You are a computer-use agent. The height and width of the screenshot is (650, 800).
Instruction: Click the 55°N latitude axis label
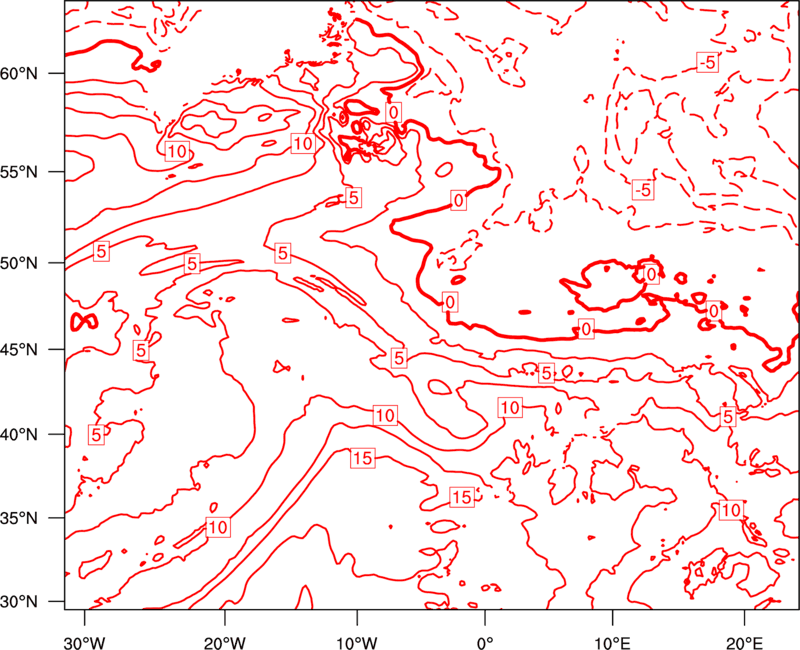tap(19, 172)
